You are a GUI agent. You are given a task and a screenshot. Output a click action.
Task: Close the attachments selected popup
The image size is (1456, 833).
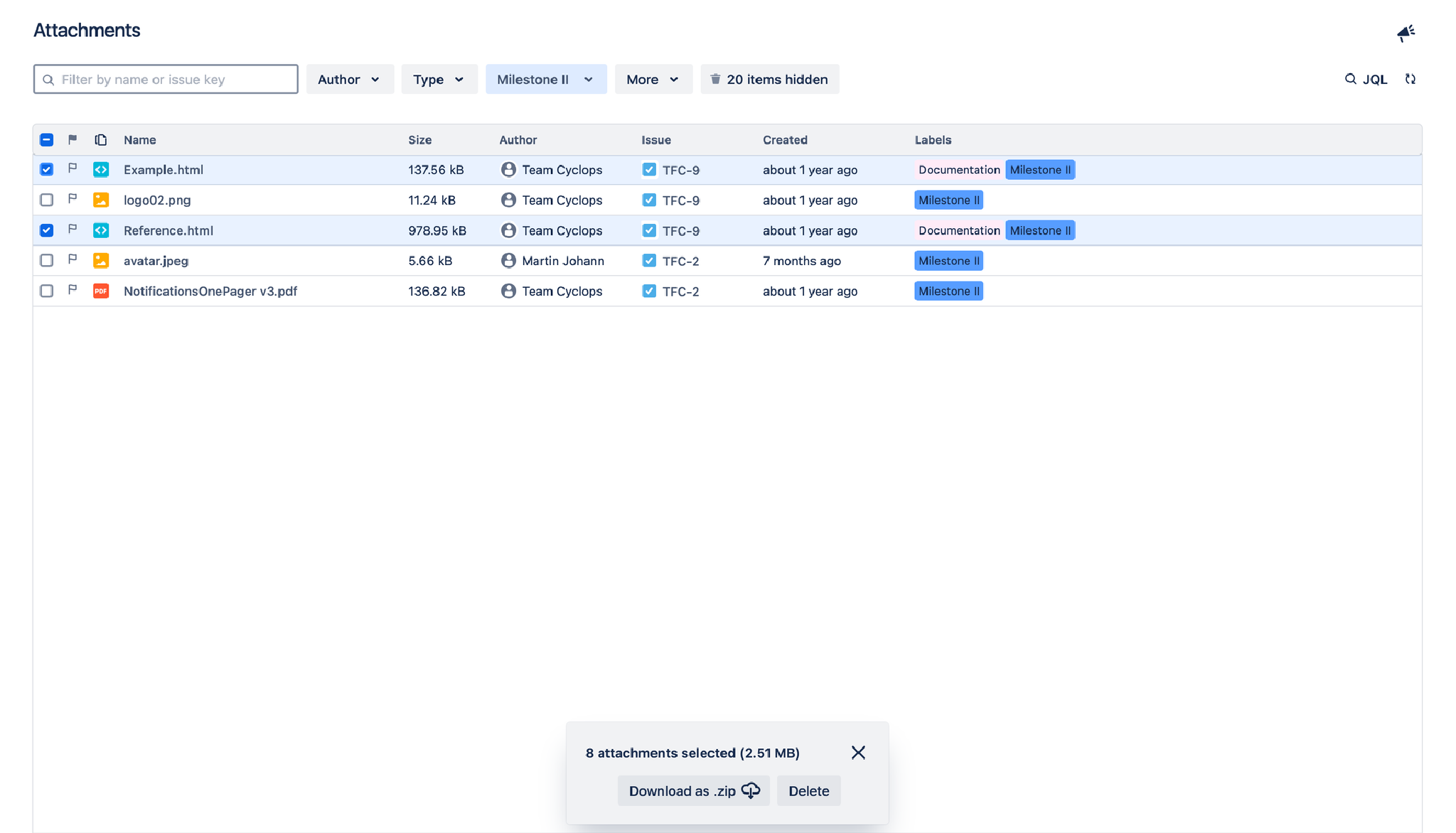858,753
